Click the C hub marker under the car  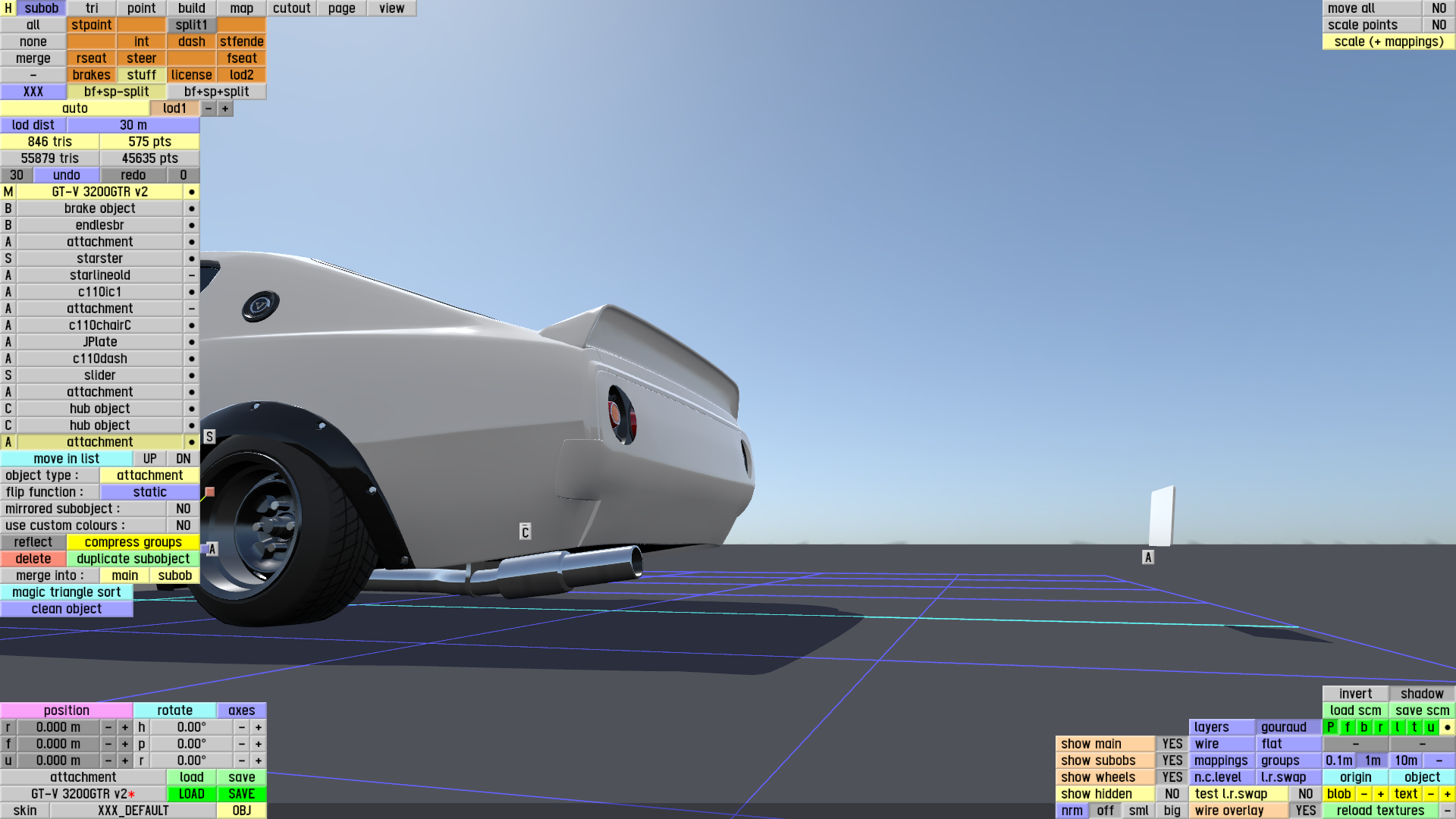coord(525,532)
